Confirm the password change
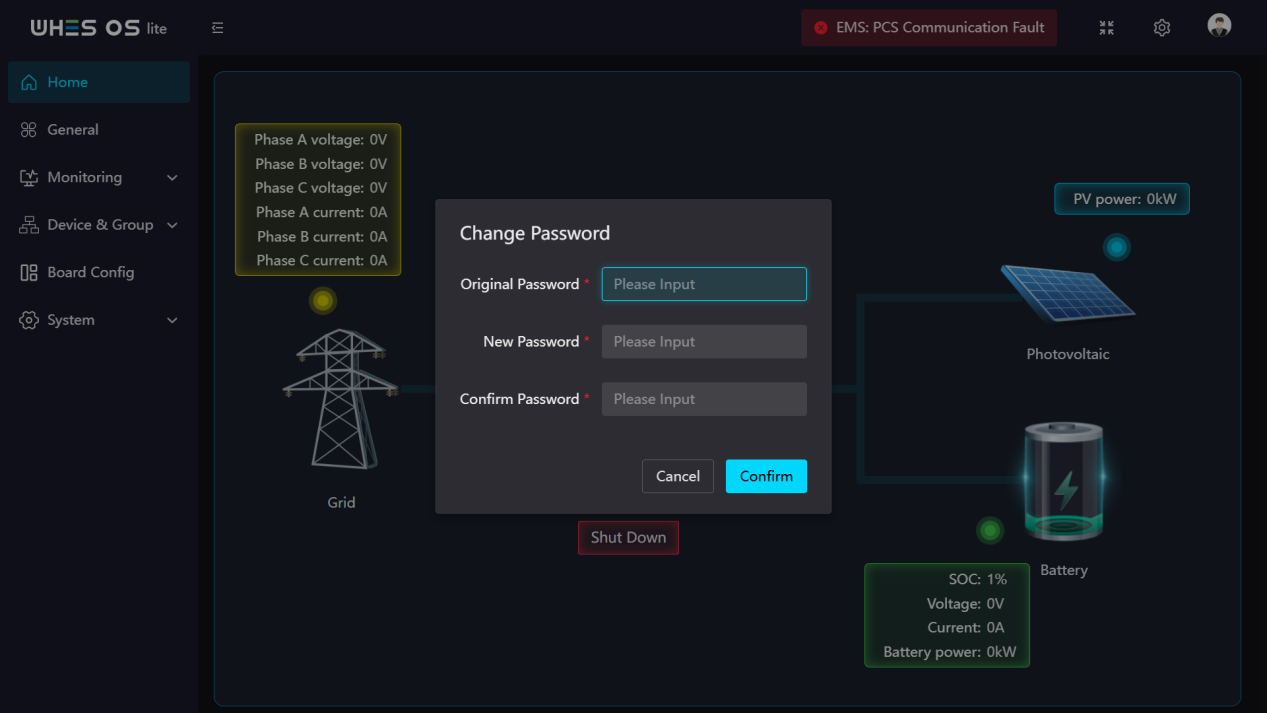This screenshot has width=1267, height=713. [x=766, y=476]
